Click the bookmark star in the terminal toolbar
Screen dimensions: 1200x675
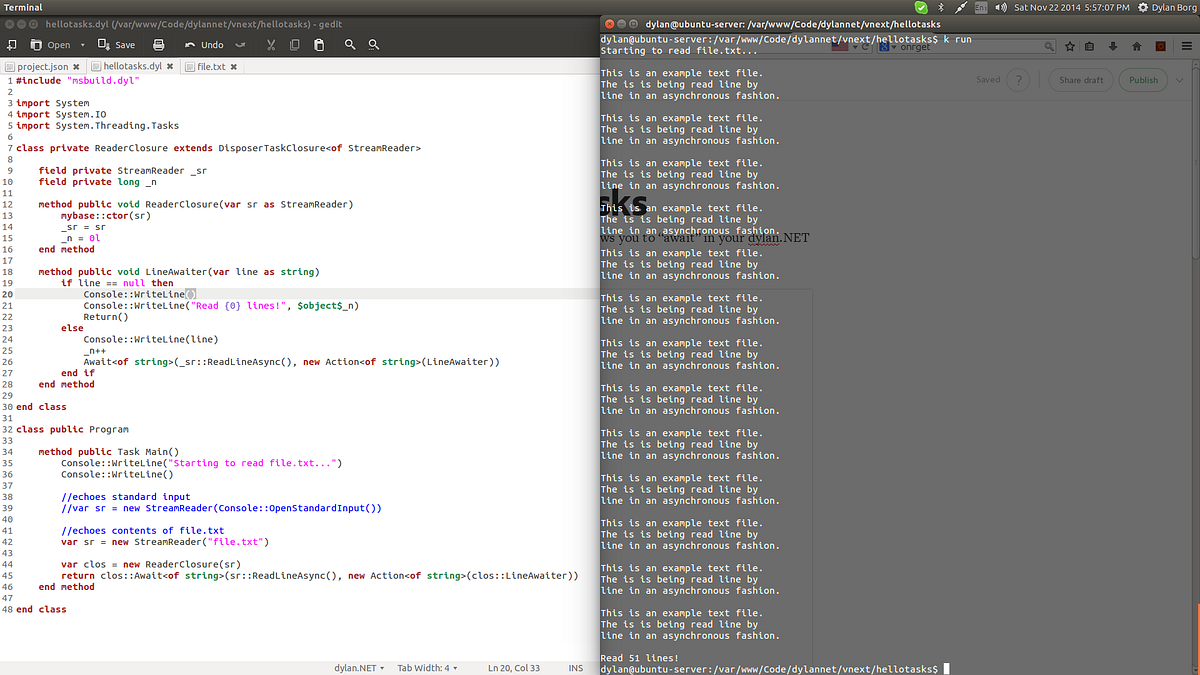coord(1070,46)
